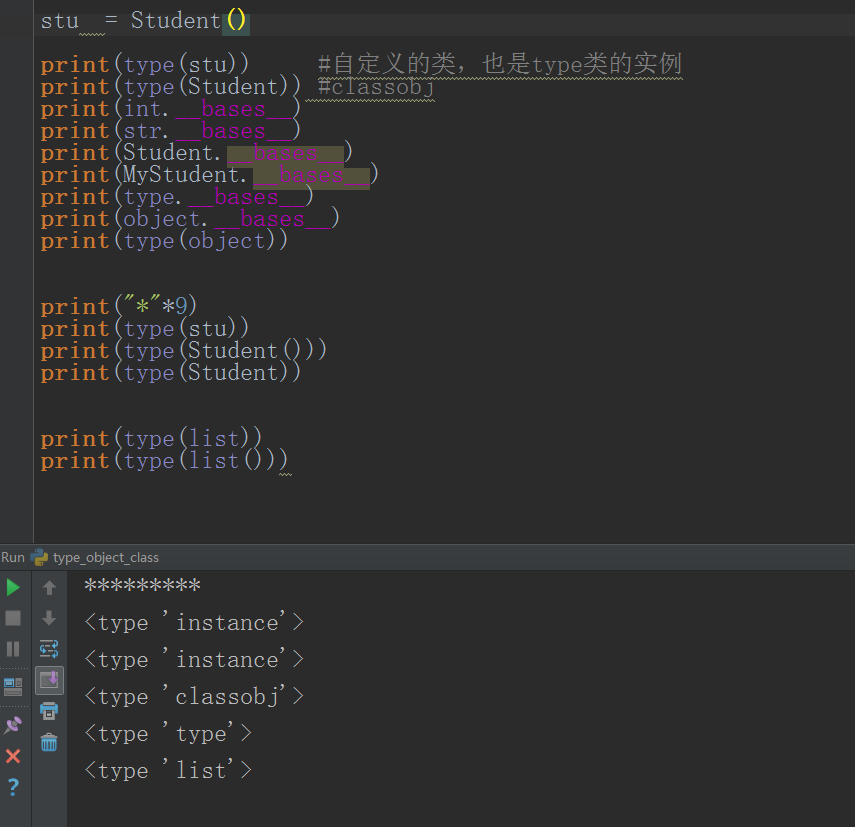
Task: Click the print(type.__bases__) line
Action: point(177,197)
